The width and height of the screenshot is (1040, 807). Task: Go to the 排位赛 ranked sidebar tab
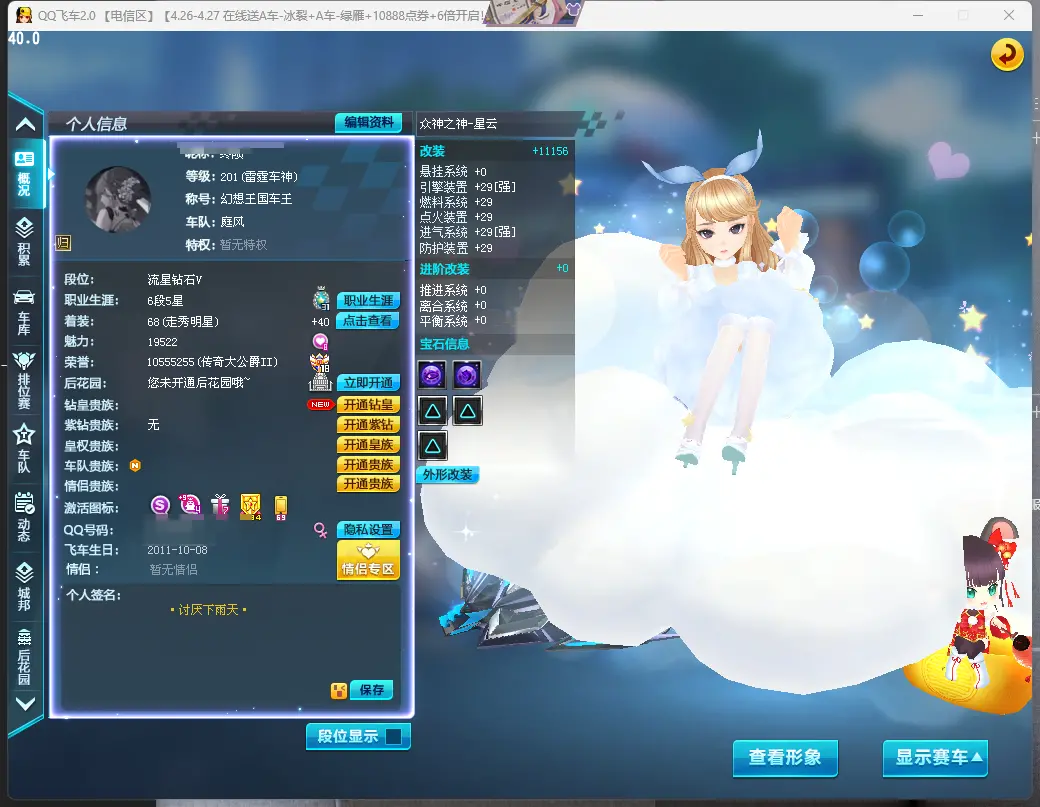pyautogui.click(x=25, y=380)
